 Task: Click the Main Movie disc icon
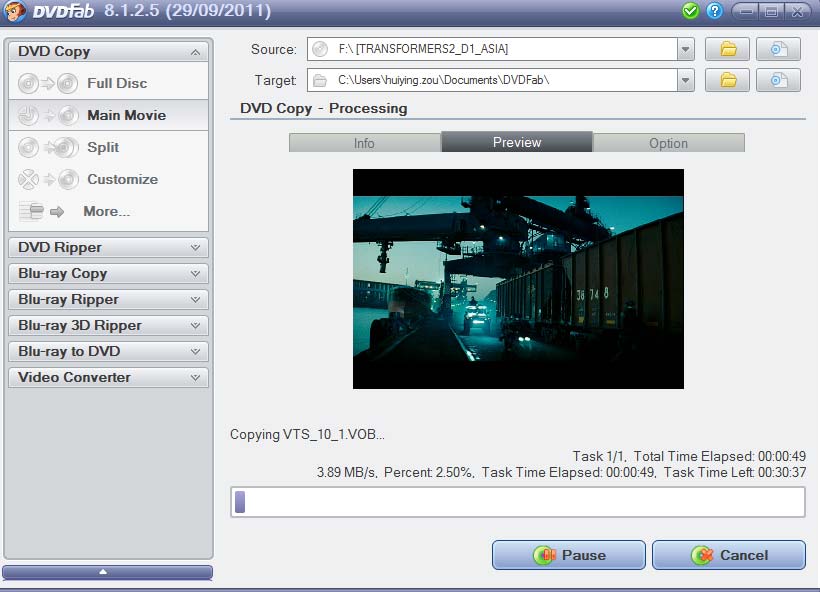pyautogui.click(x=48, y=115)
